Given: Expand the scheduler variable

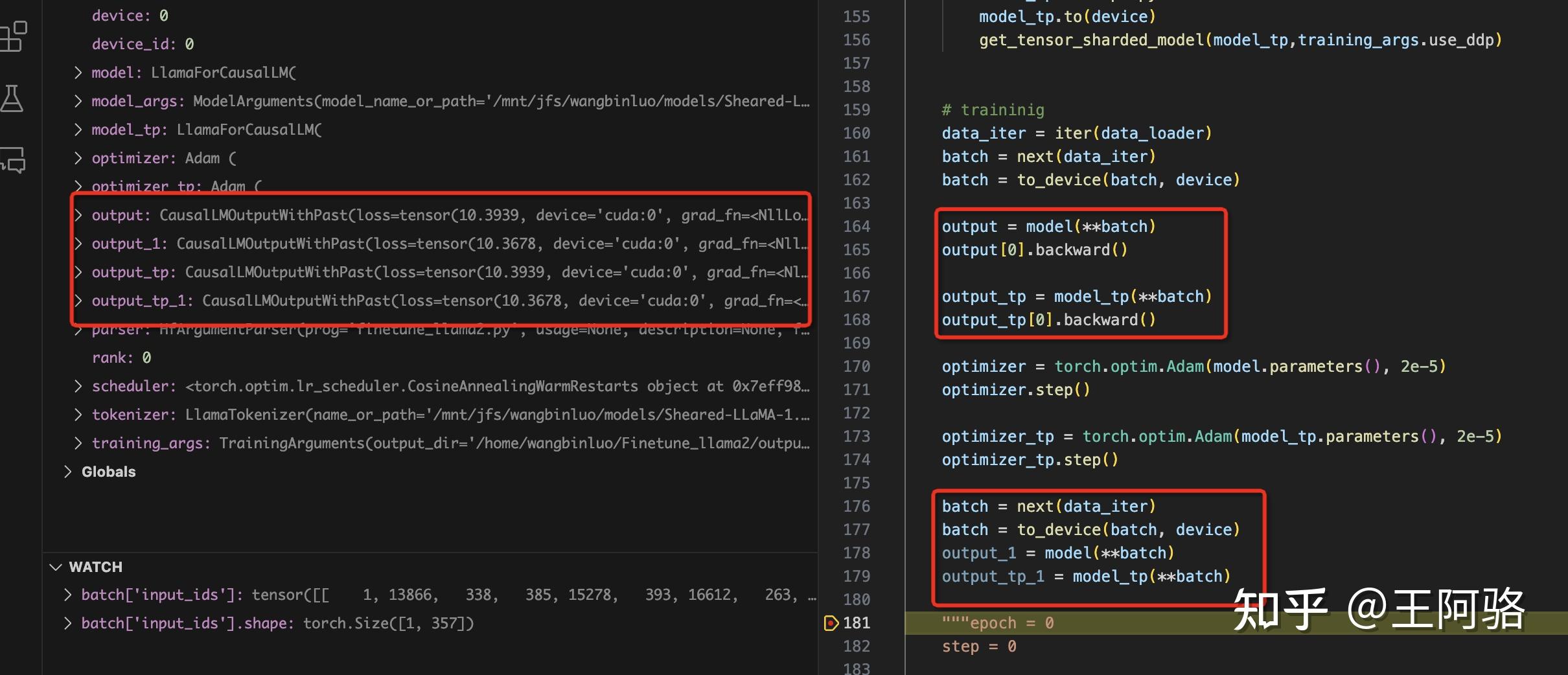Looking at the screenshot, I should point(78,386).
